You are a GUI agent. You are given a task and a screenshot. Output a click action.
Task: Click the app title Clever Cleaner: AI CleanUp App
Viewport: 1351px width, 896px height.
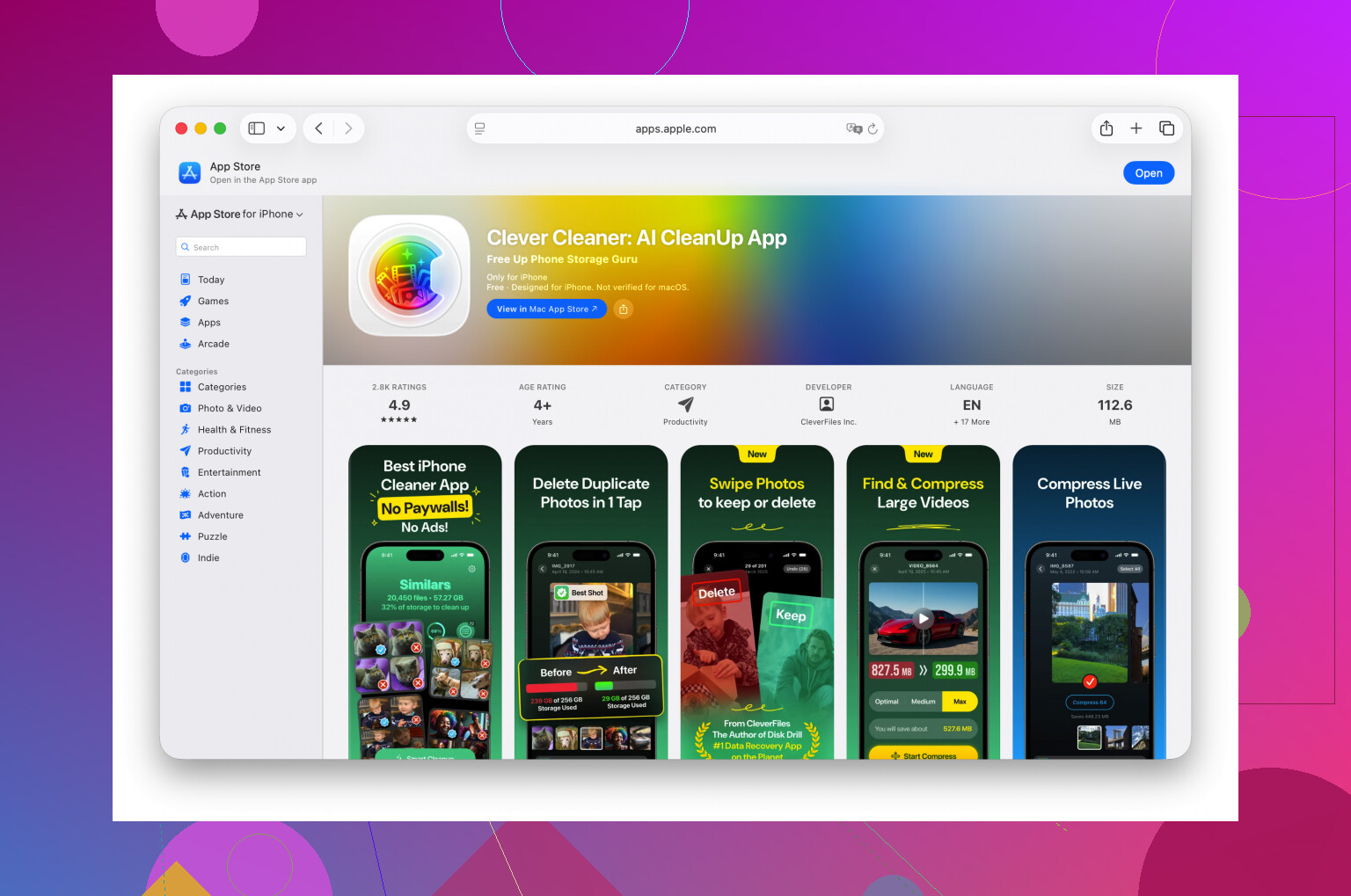coord(637,238)
